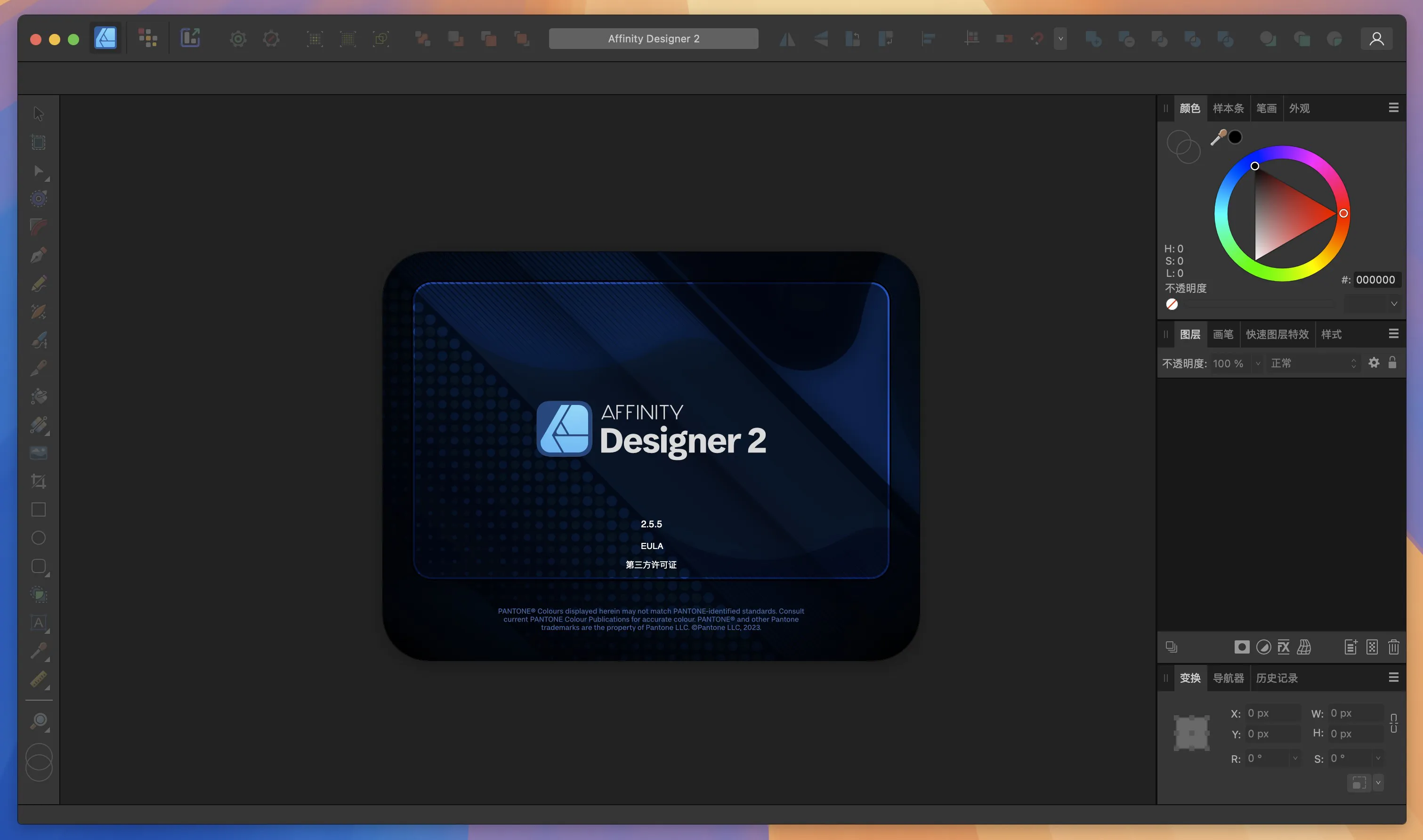Select the Artistic Text tool
Viewport: 1423px width, 840px height.
tap(39, 622)
